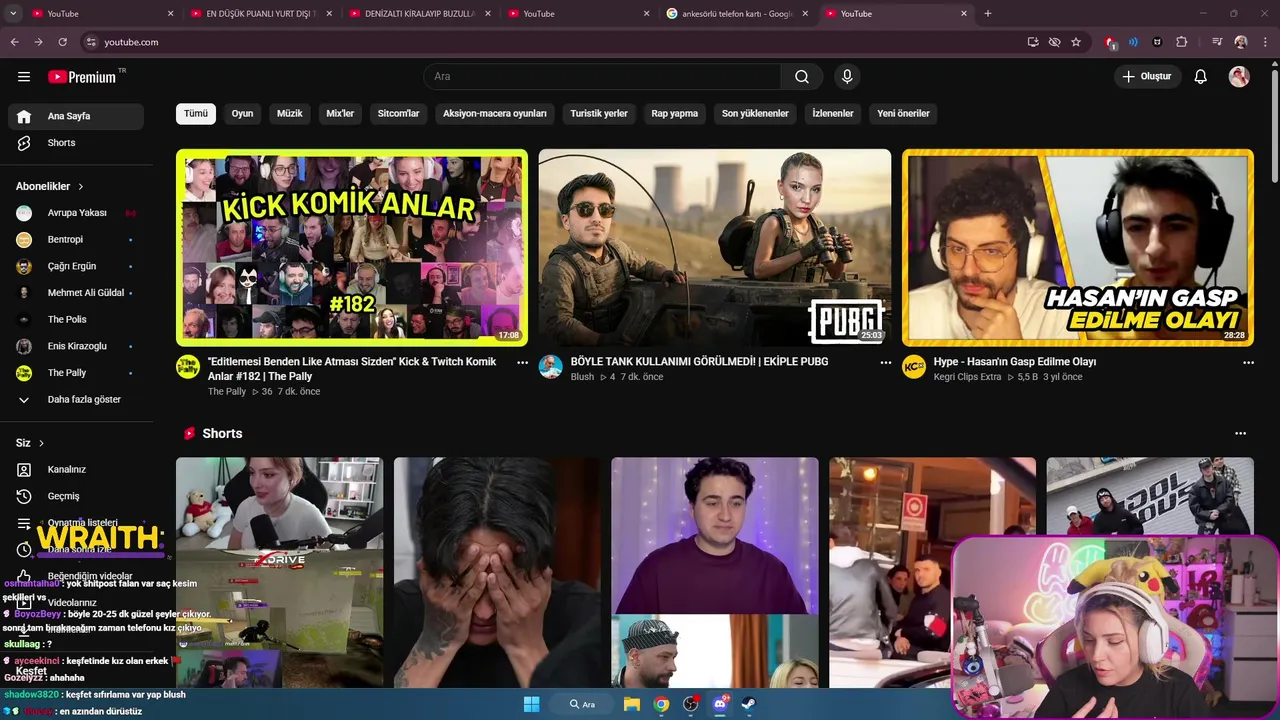
Task: Open Hype - Hasan'ın Gasp Edilme Olayı title
Action: point(1014,362)
